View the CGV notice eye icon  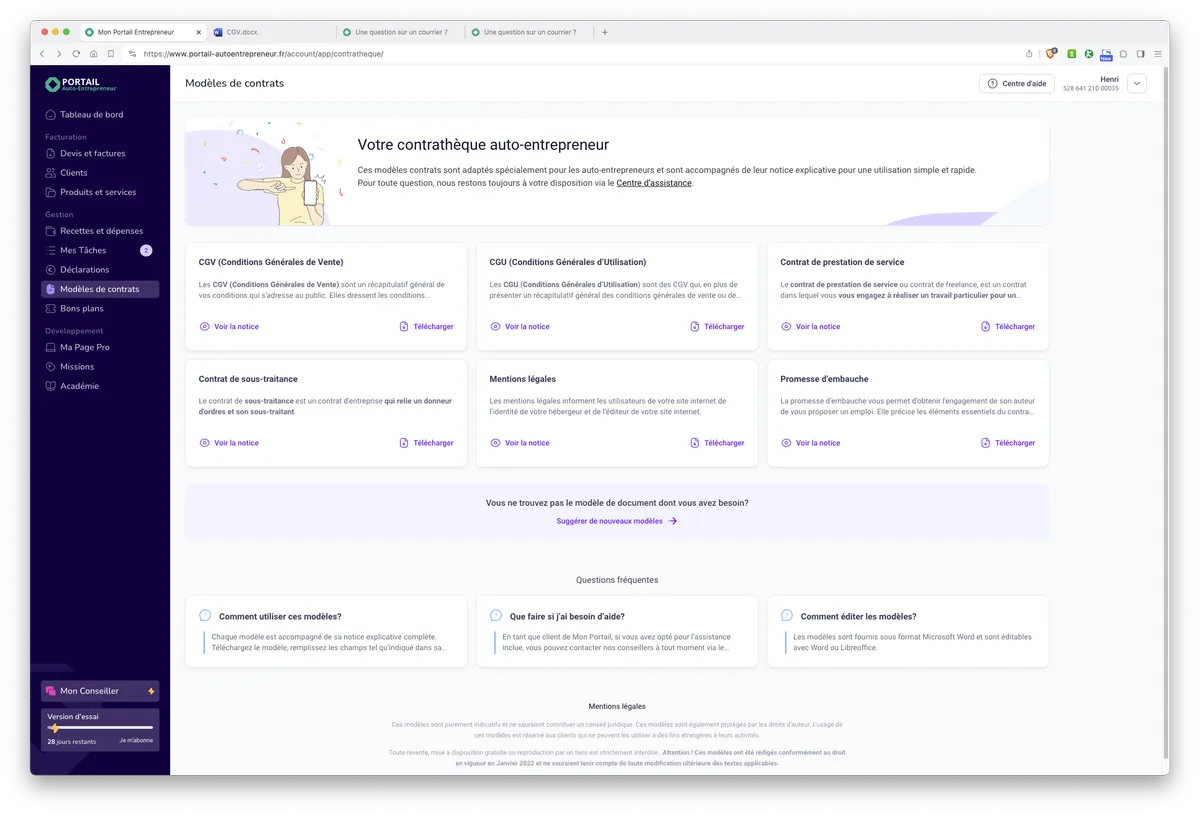click(204, 327)
